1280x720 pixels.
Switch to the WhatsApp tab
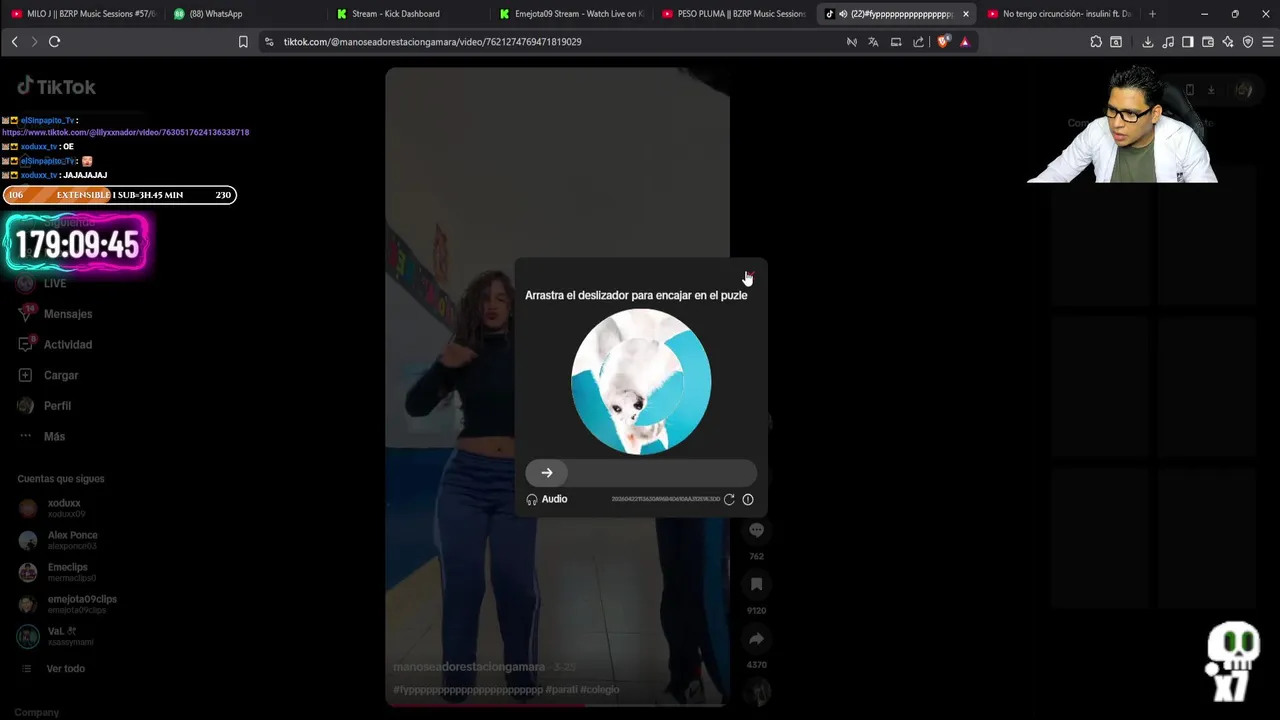click(x=246, y=14)
